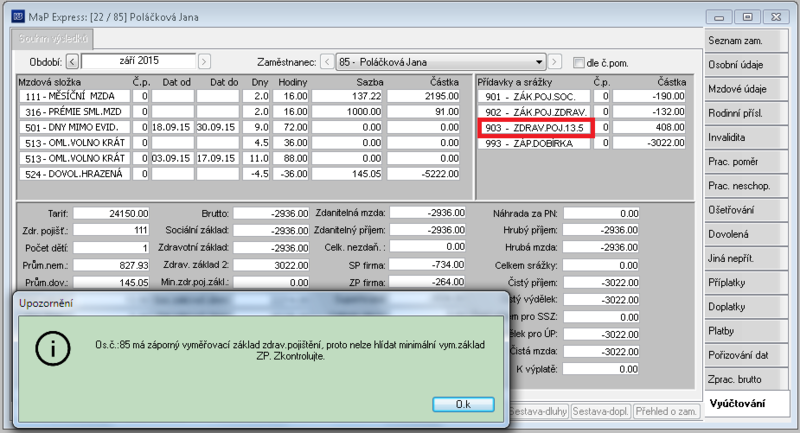Click the ZP firma value -264.00
Viewport: 800px width, 433px height.
tap(428, 282)
